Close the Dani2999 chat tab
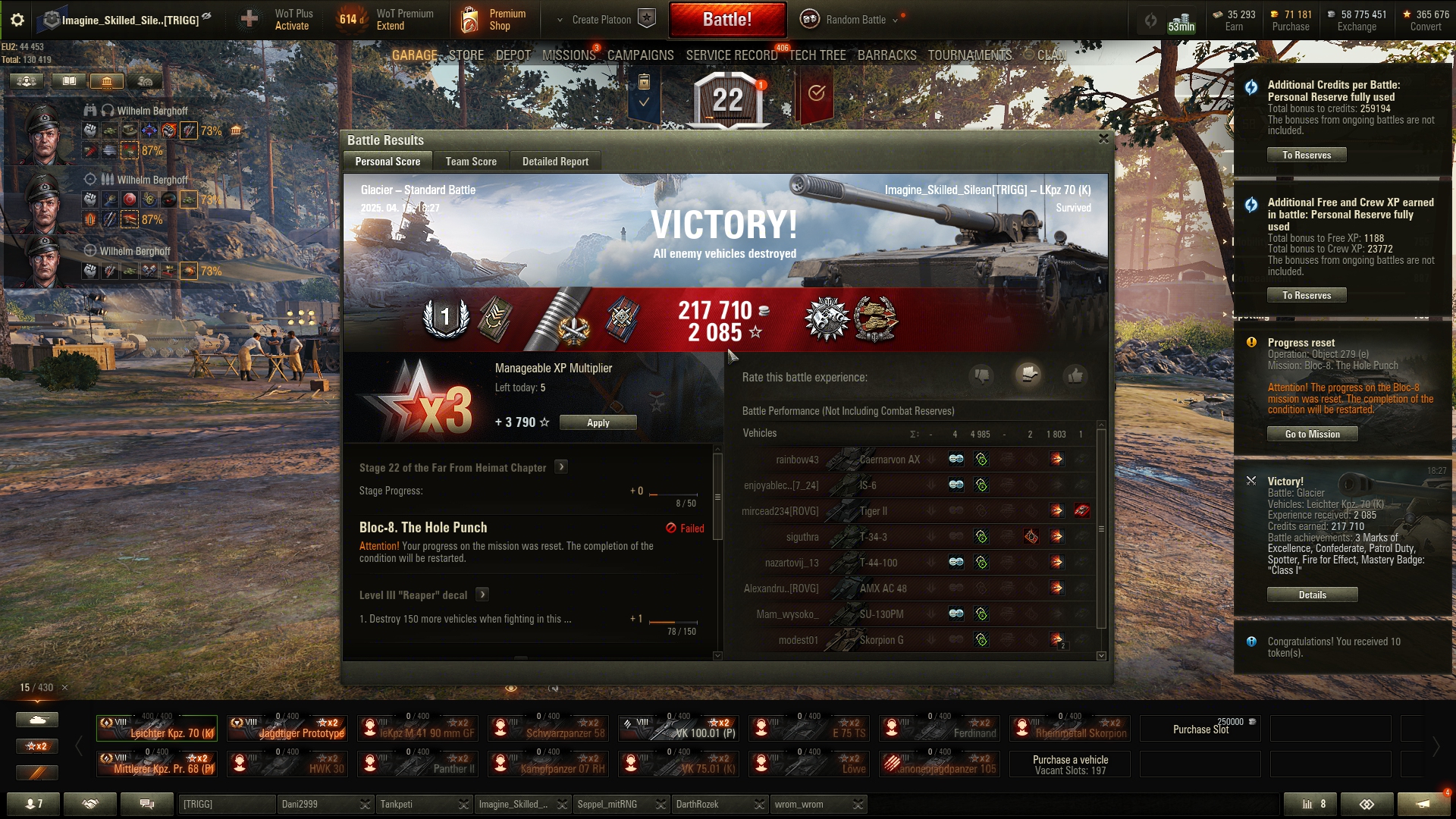Image resolution: width=1456 pixels, height=819 pixels. point(365,804)
